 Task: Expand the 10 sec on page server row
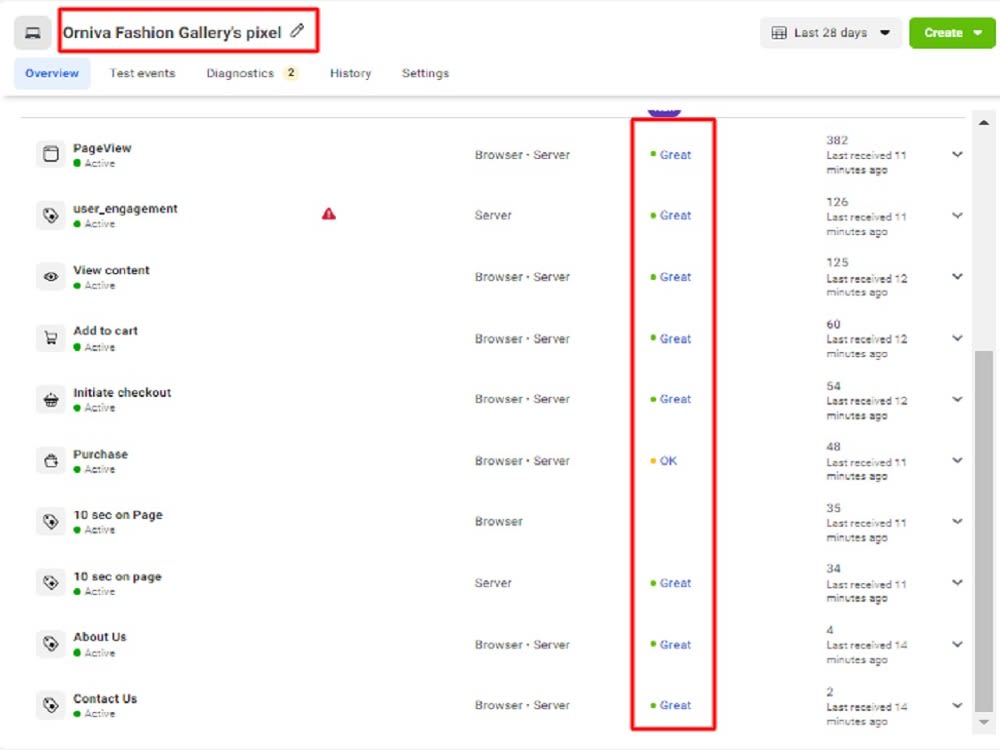pos(957,582)
